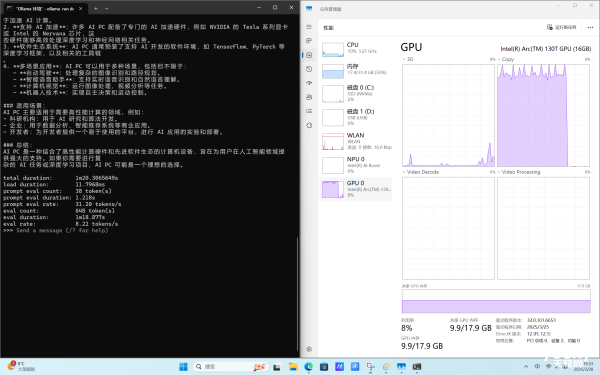This screenshot has height=375, width=600.
Task: Select Disk 1 (D:) performance item
Action: 356,117
